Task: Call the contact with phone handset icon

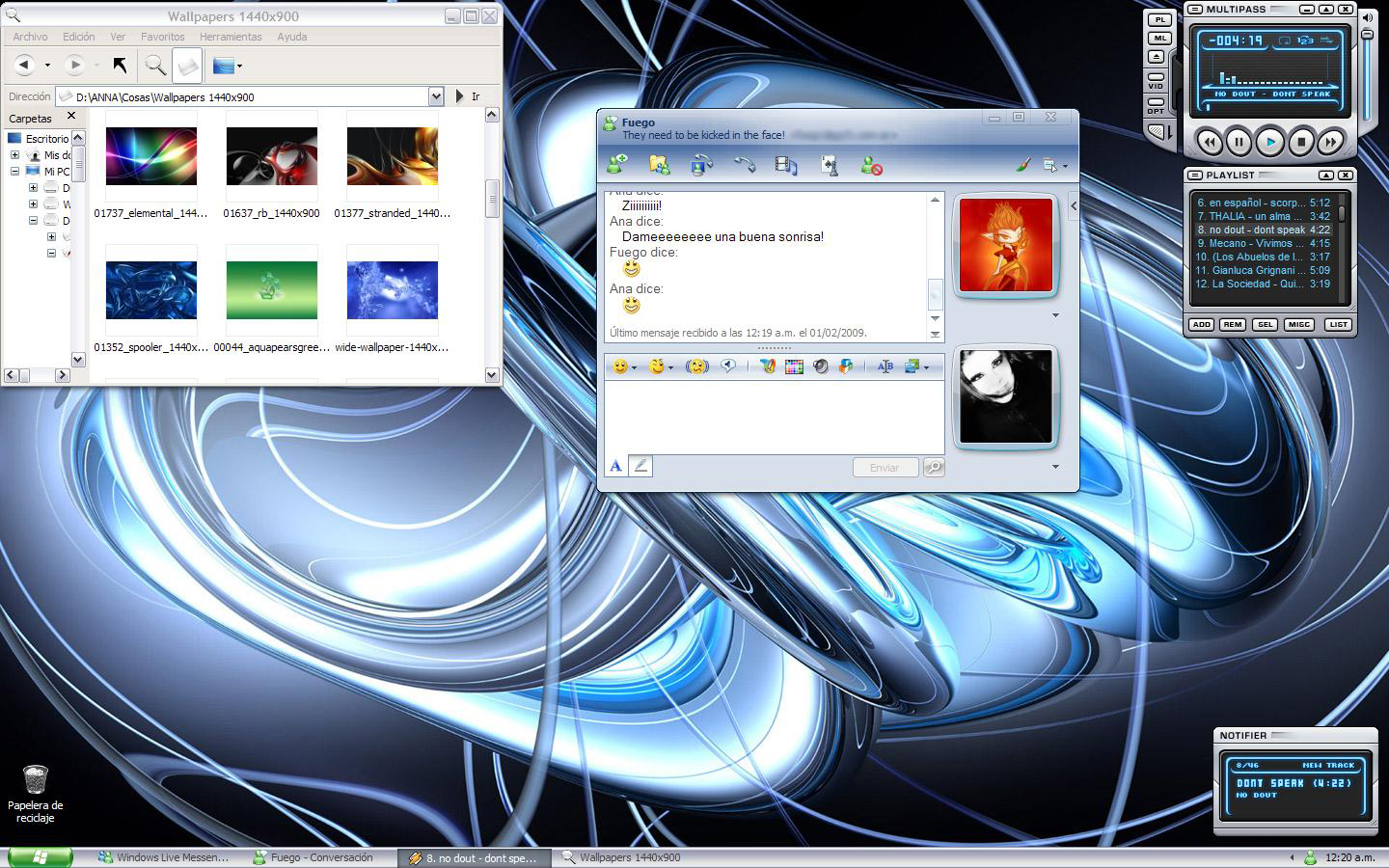Action: tap(744, 165)
